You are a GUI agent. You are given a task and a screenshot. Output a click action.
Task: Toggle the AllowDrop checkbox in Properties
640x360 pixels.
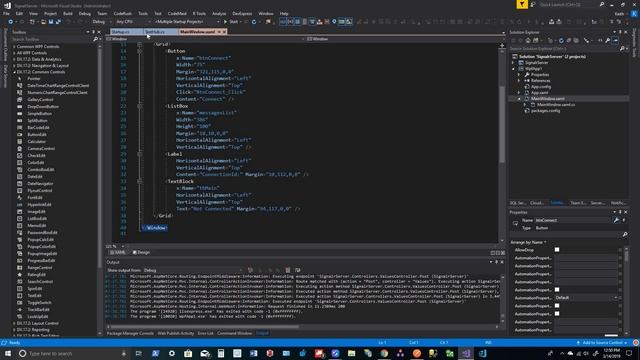(557, 250)
